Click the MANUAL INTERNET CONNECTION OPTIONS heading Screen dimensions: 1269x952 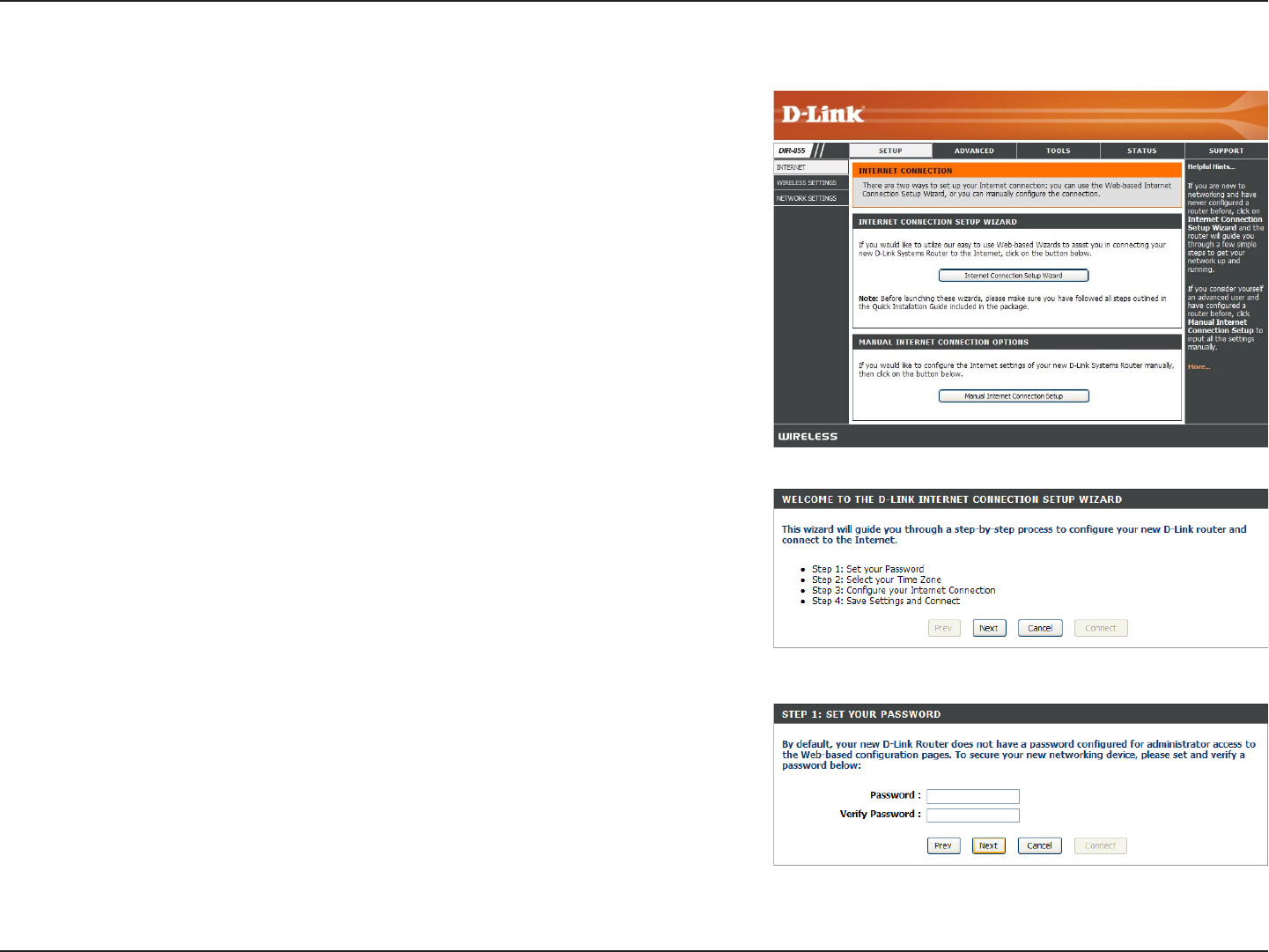944,342
